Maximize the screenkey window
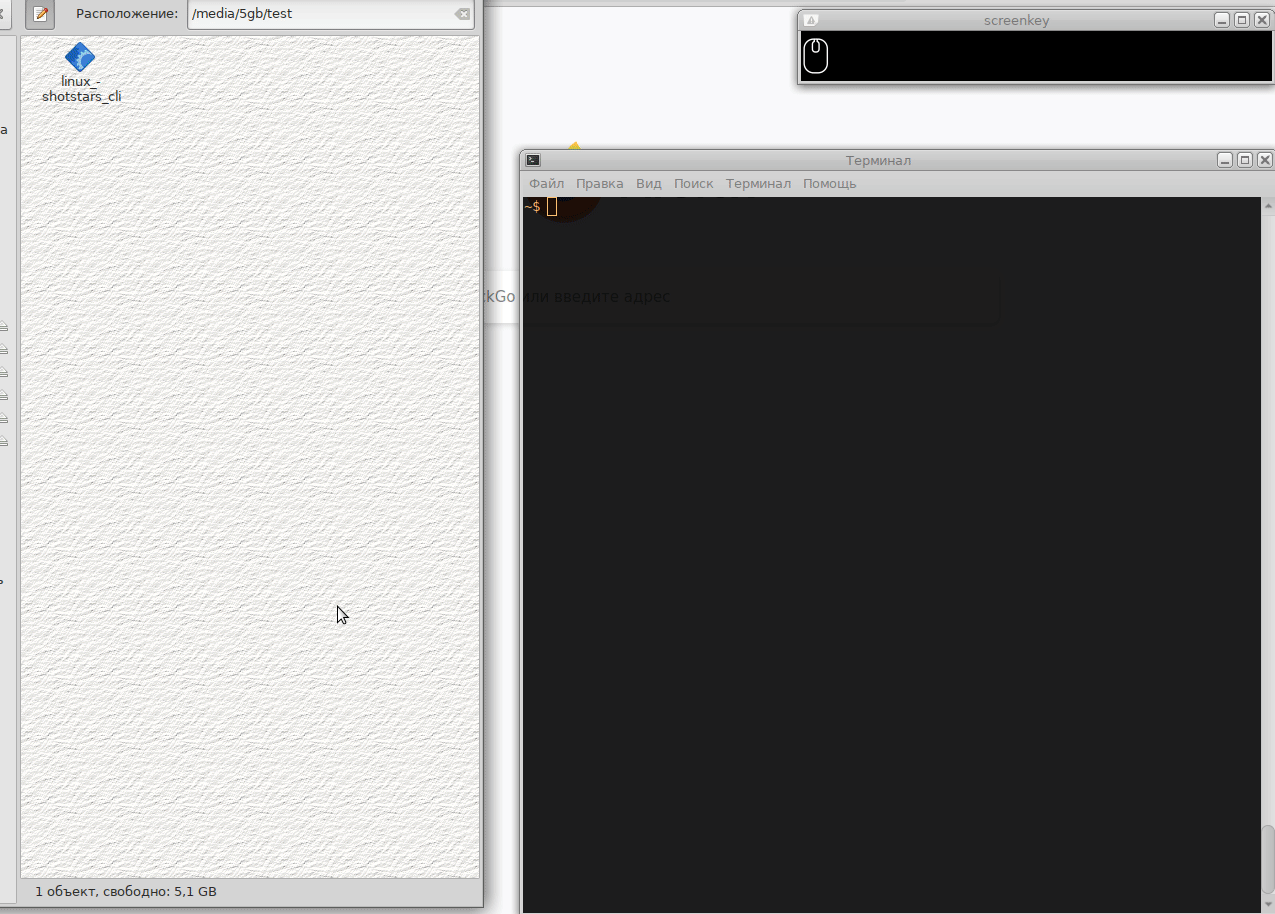Screen dimensions: 1275x914 pos(1242,19)
